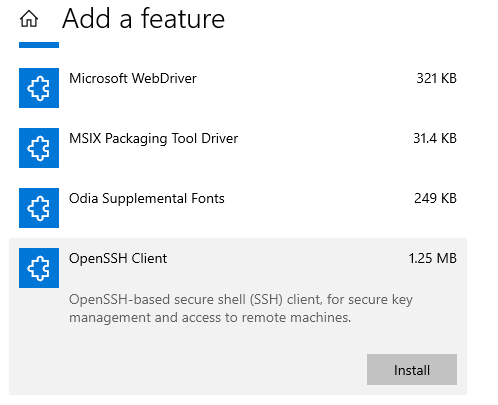Click the OpenSSH Client puzzle icon
Viewport: 498px width, 405px height.
pos(39,268)
